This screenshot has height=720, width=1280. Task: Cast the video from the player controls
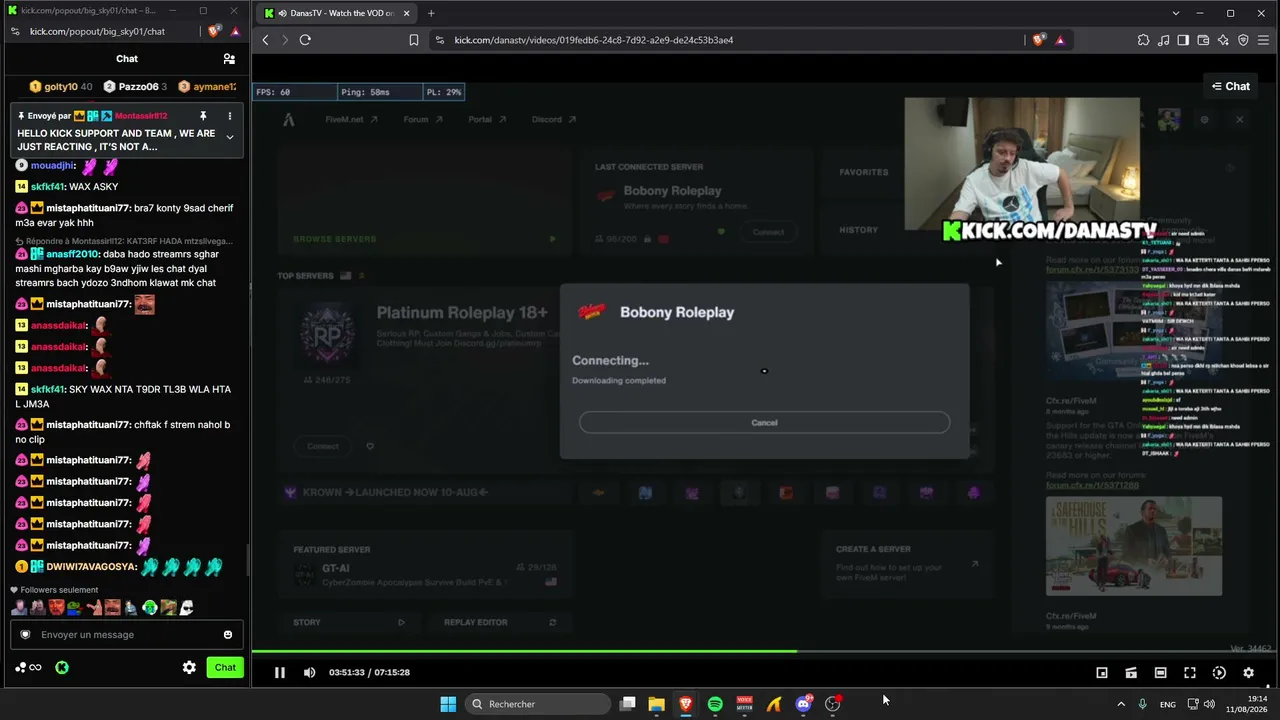point(1131,673)
